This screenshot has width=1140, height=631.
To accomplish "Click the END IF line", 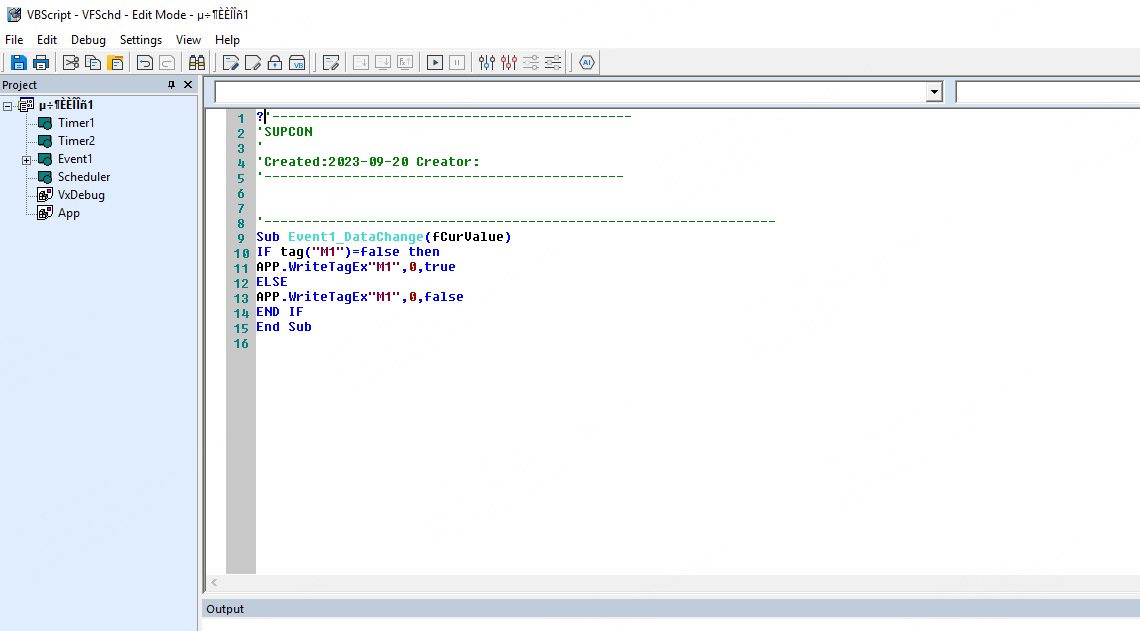I will pos(280,312).
